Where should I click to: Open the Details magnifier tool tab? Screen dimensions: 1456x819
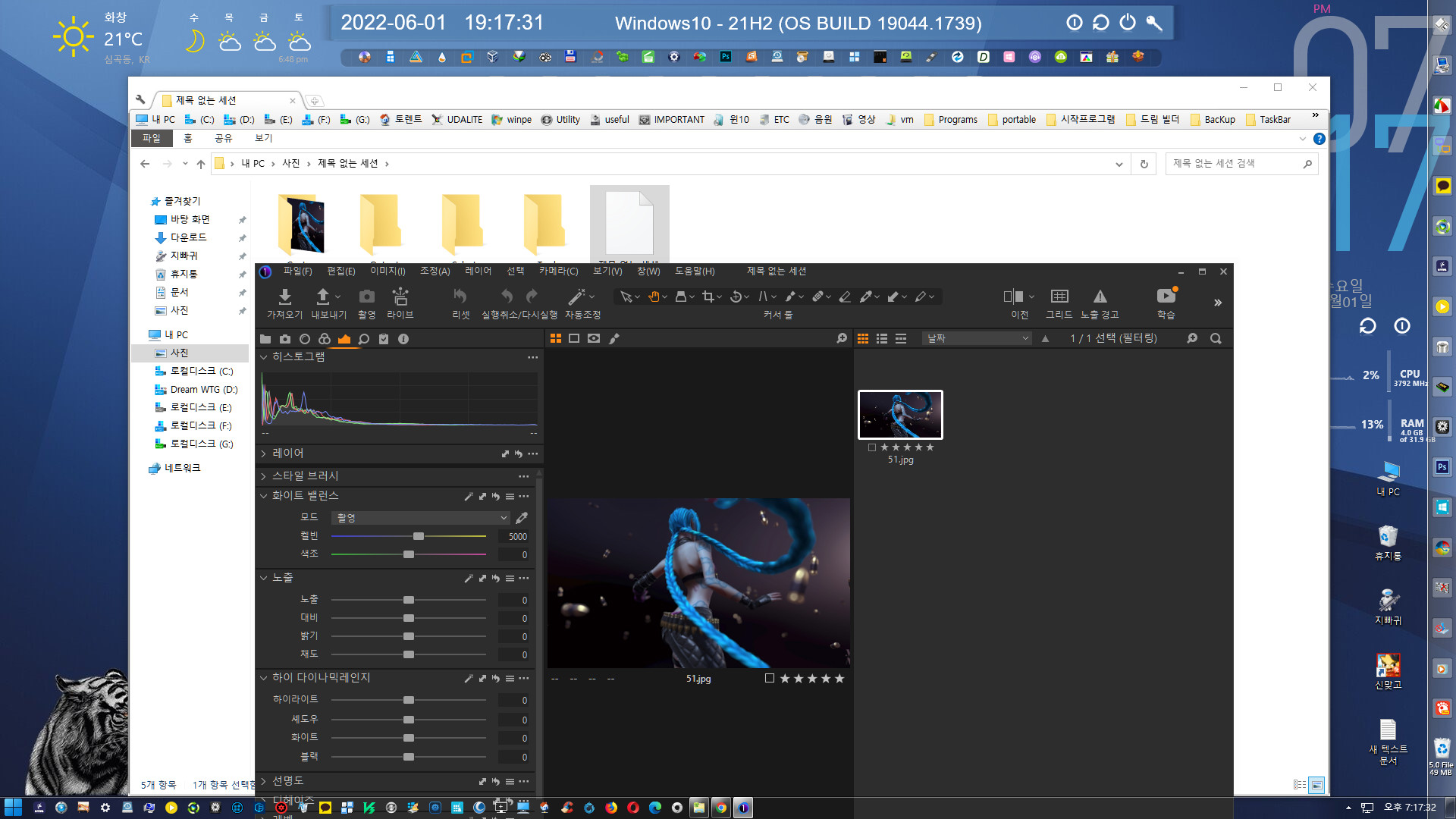pyautogui.click(x=364, y=339)
